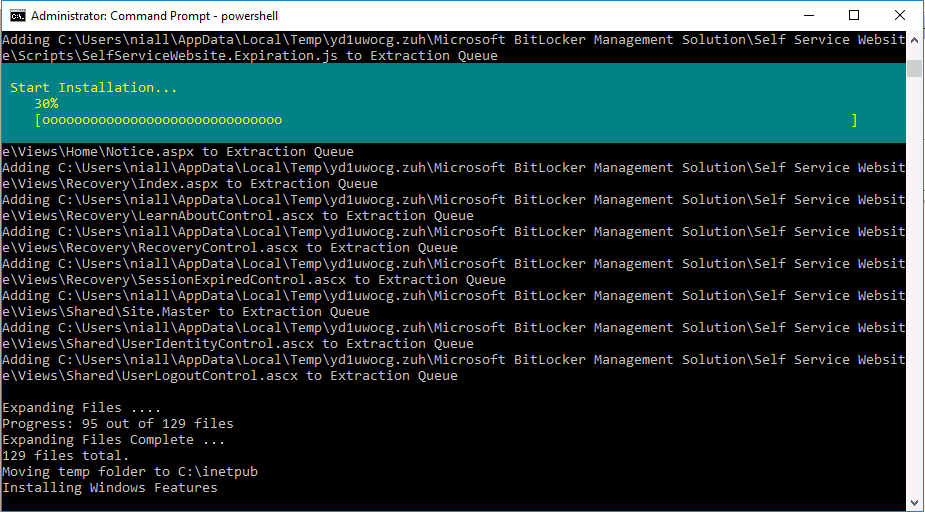Click the 'Moving temp folder to C:\inetpub' line
925x512 pixels.
tap(130, 472)
